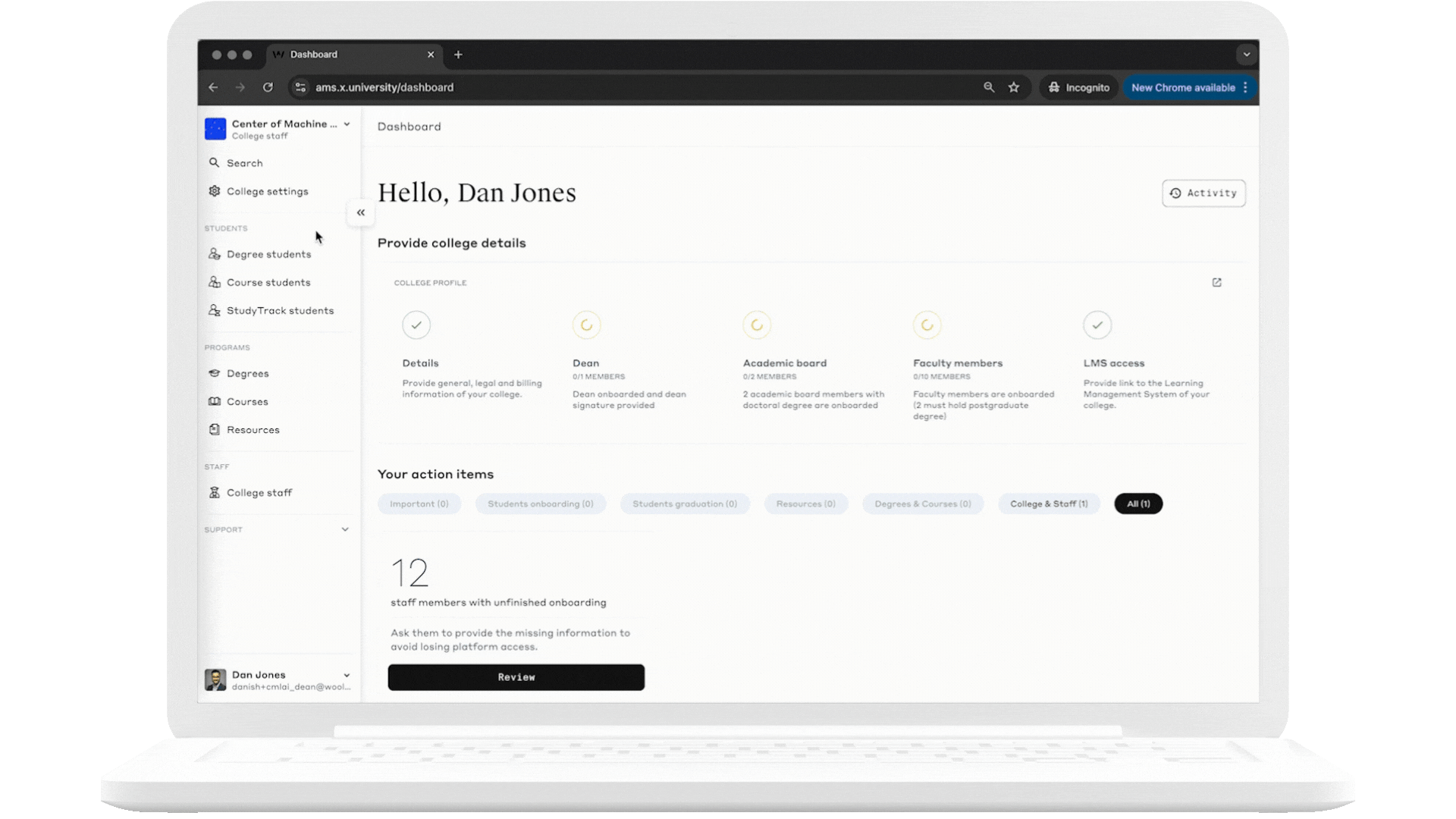Image resolution: width=1456 pixels, height=819 pixels.
Task: Go to Resources in Programs
Action: [x=253, y=430]
